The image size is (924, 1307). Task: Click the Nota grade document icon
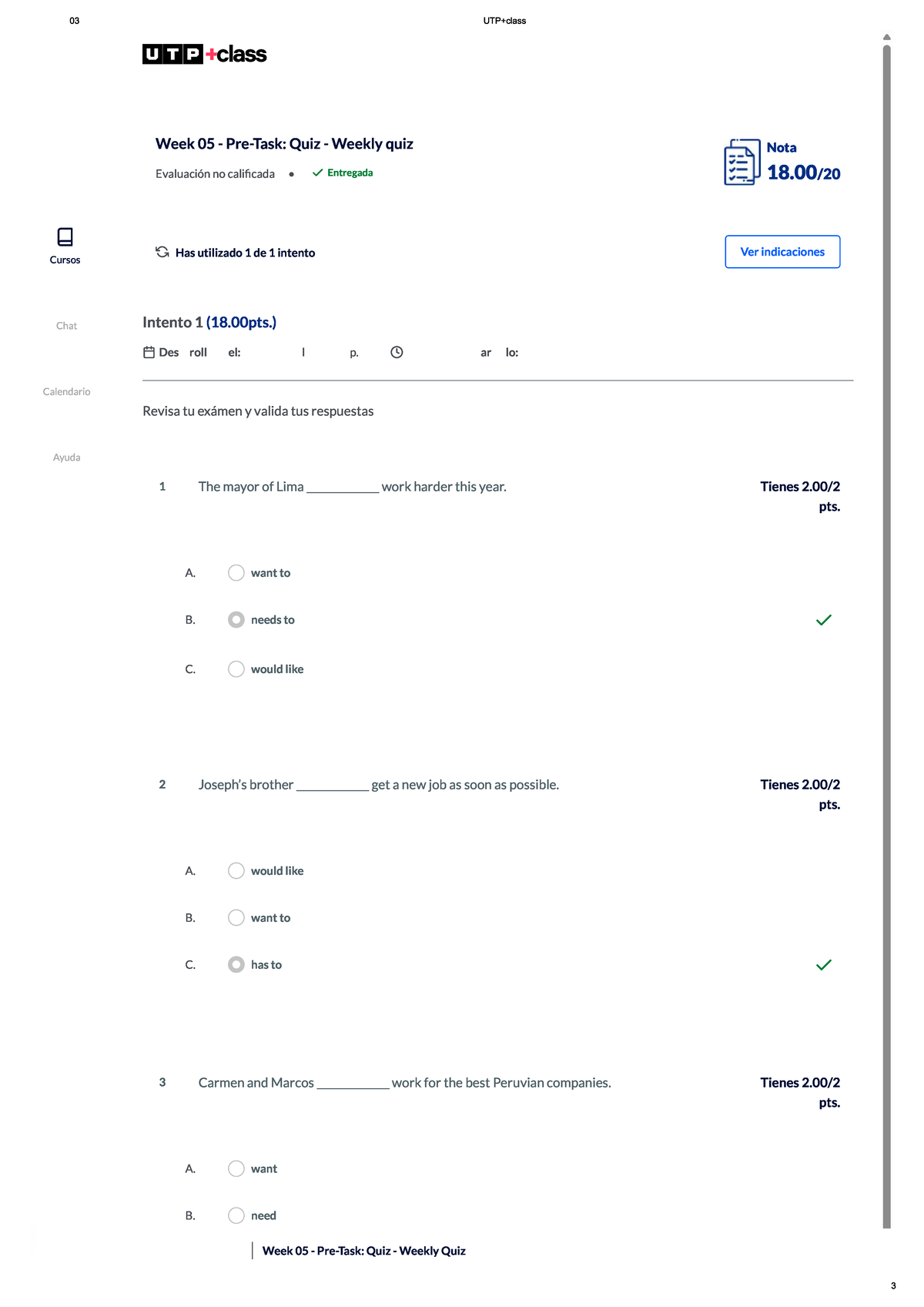[x=742, y=163]
